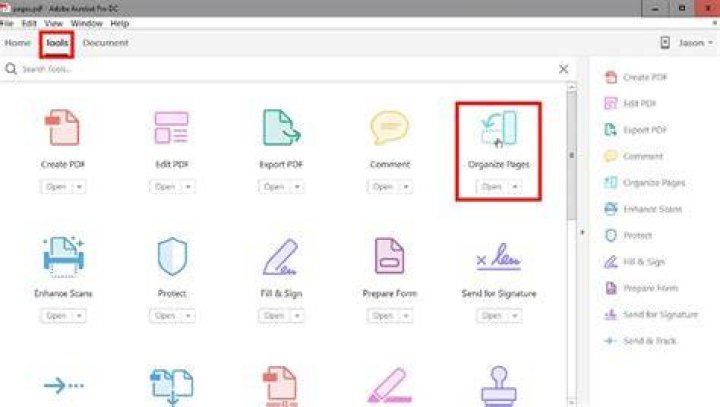Select Send for Signature in right sidebar

click(x=651, y=315)
